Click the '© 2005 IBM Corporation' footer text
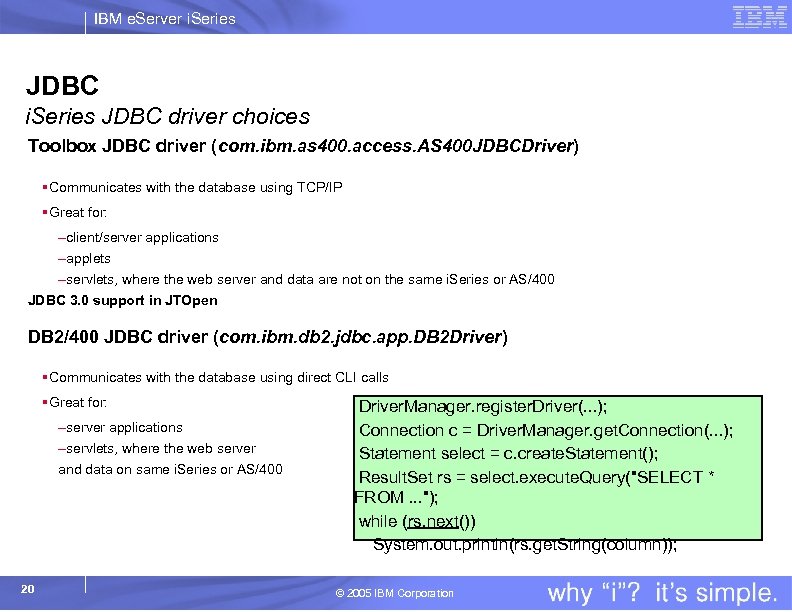This screenshot has width=792, height=612. tap(394, 593)
